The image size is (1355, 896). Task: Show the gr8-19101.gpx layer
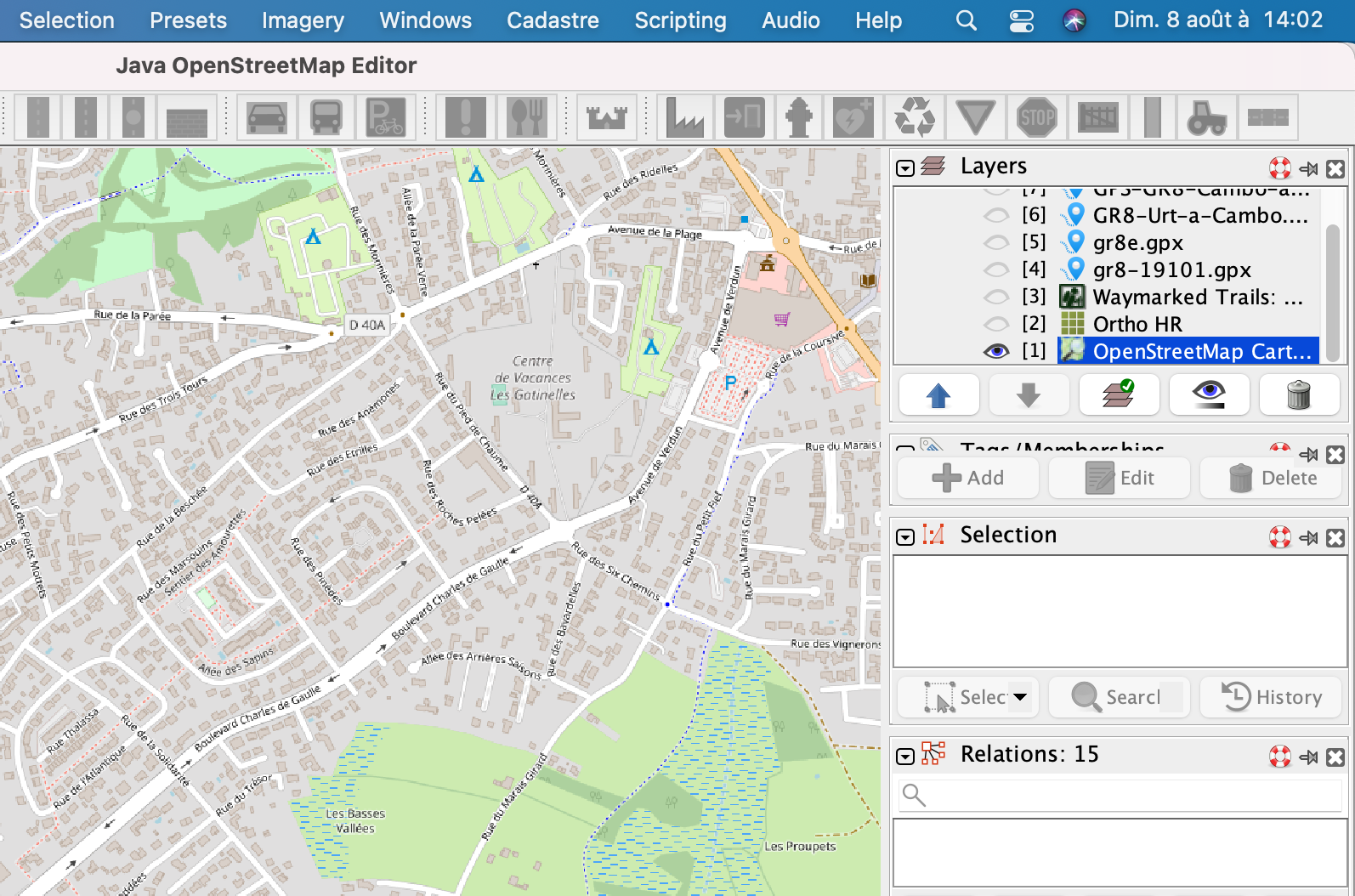pyautogui.click(x=996, y=269)
